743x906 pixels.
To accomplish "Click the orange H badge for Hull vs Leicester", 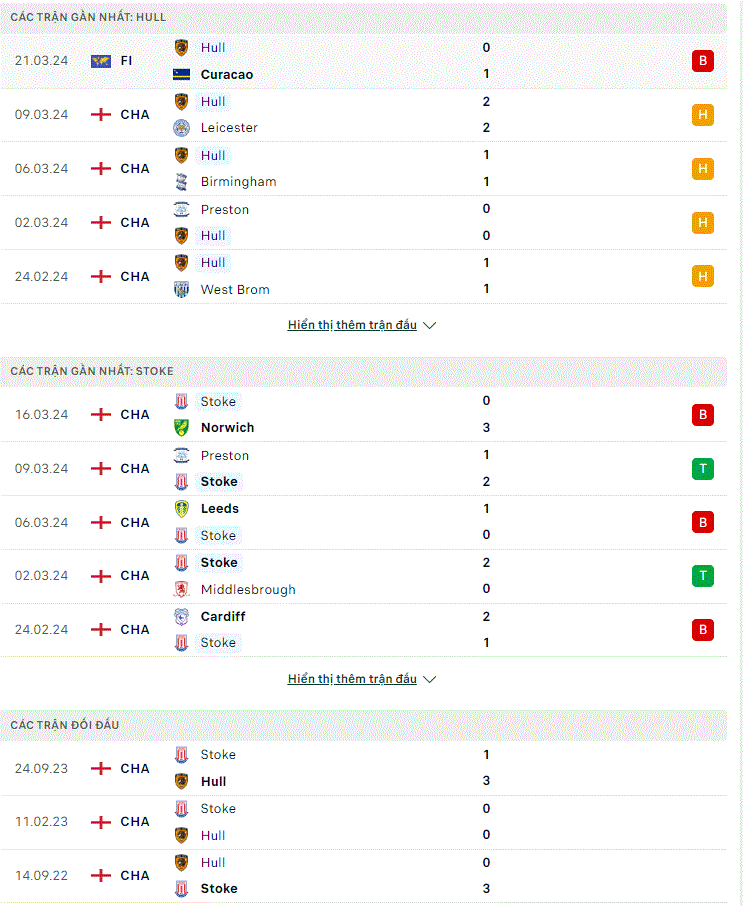I will (703, 115).
